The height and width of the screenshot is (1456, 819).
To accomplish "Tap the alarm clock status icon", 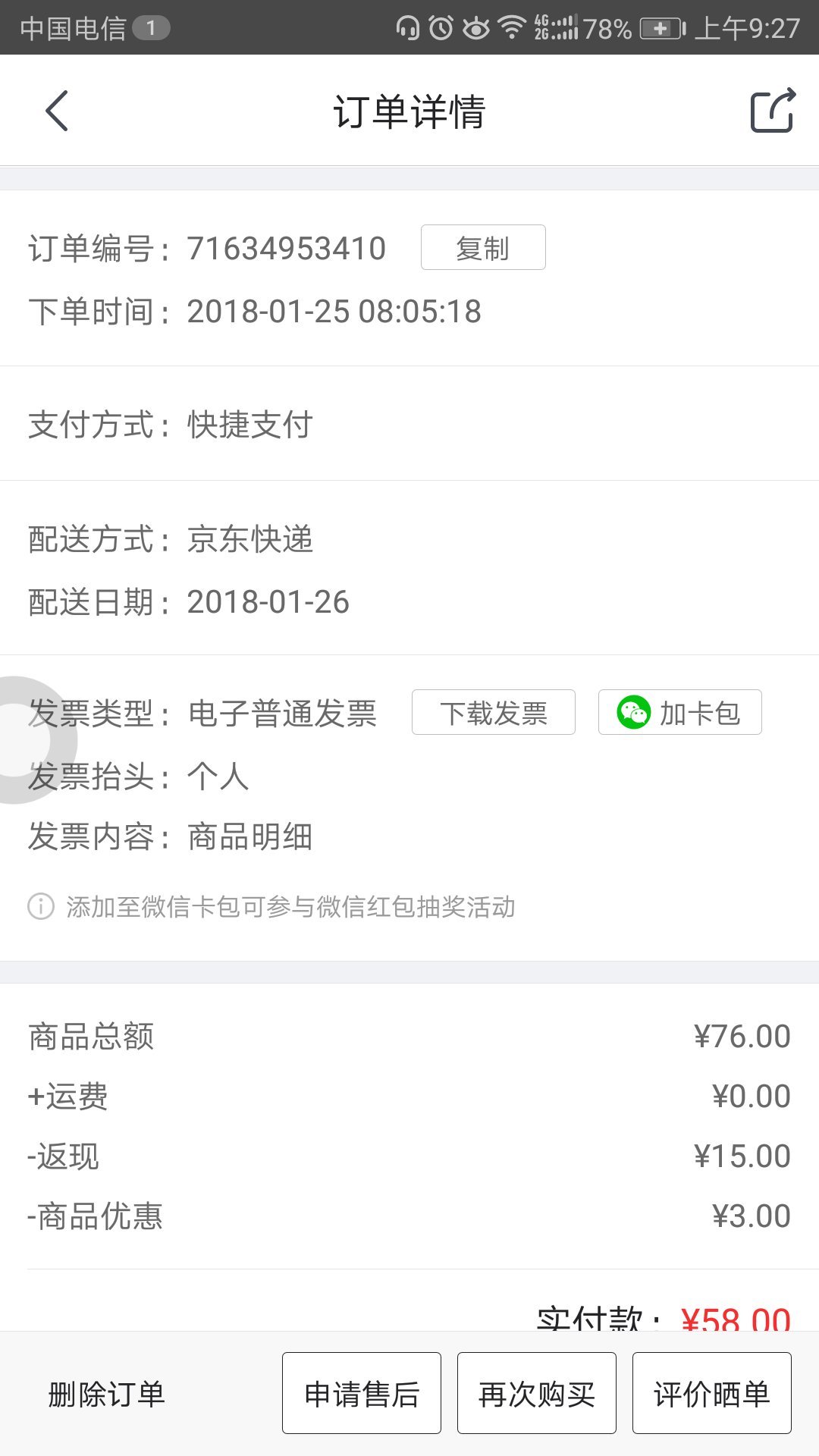I will (441, 28).
